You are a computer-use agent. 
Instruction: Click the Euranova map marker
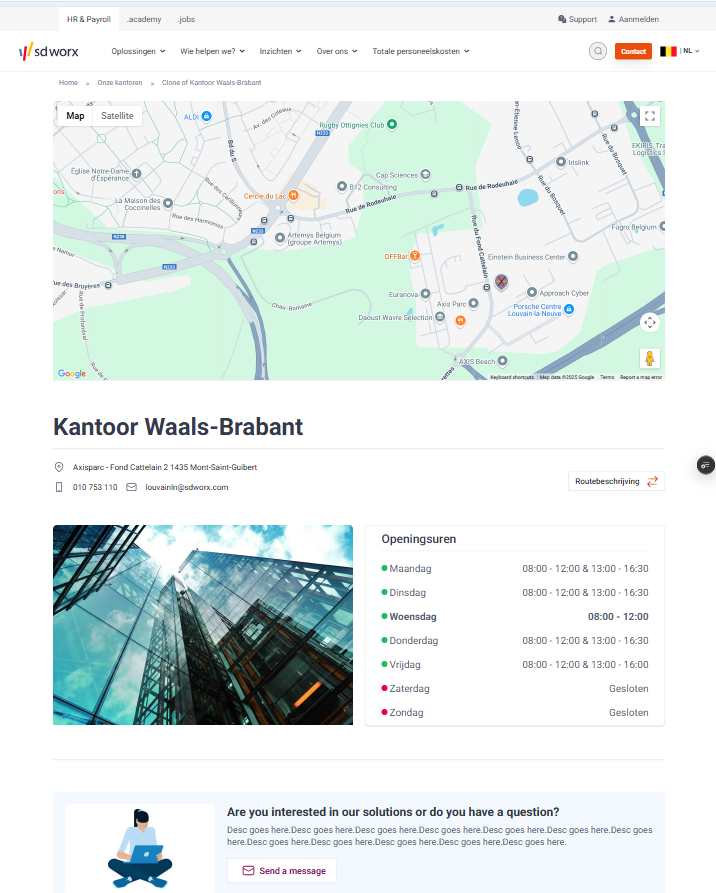pos(425,294)
